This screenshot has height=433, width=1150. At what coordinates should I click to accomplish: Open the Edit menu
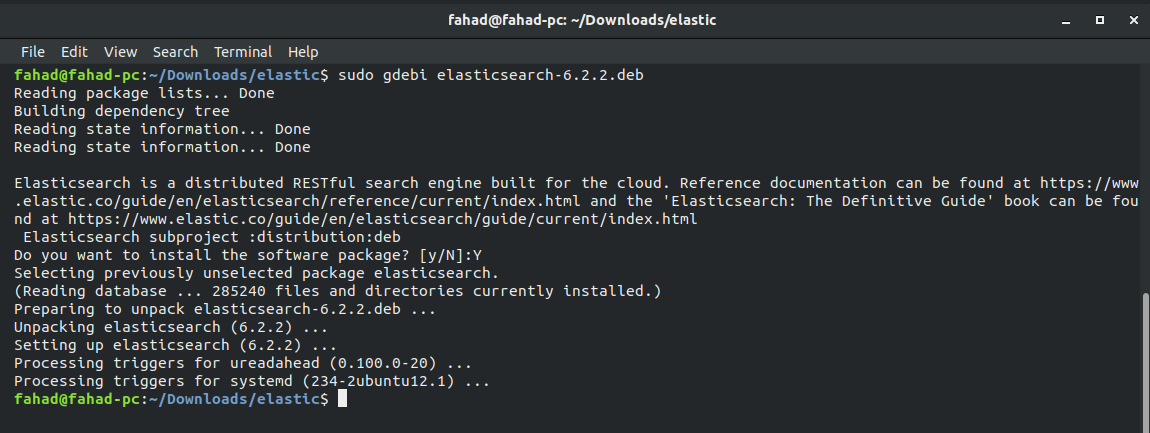click(x=74, y=52)
